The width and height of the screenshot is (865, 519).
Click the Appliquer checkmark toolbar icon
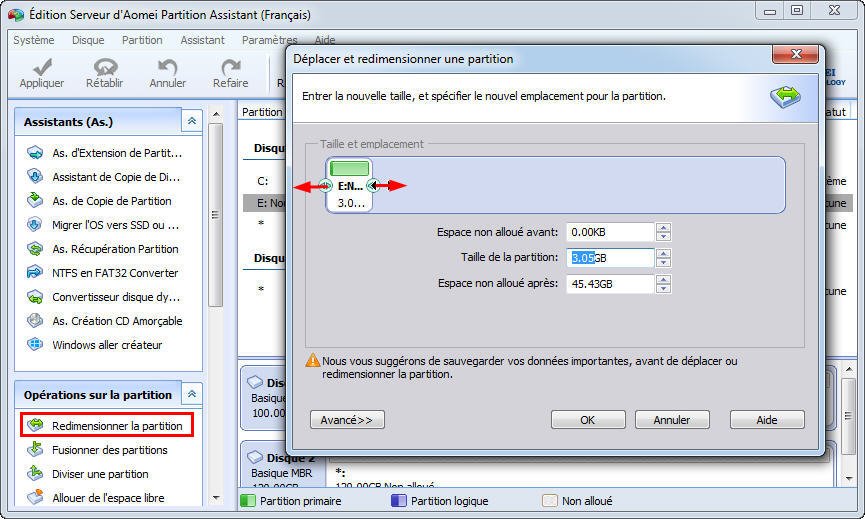point(42,67)
